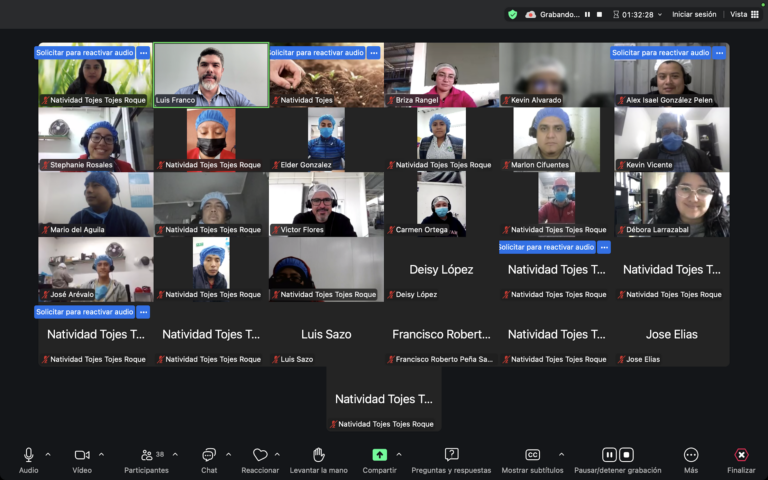Stop recording from top bar indicator
Image resolution: width=768 pixels, height=480 pixels.
tap(599, 15)
